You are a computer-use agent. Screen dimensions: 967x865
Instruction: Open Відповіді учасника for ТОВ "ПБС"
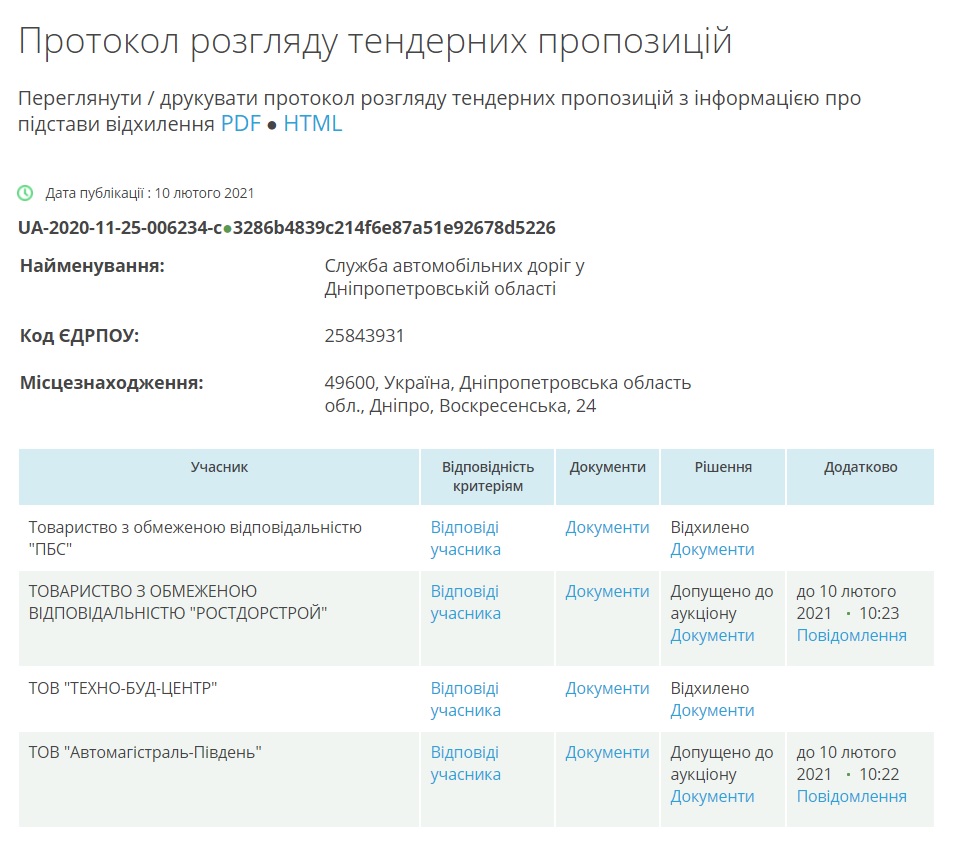pos(465,538)
